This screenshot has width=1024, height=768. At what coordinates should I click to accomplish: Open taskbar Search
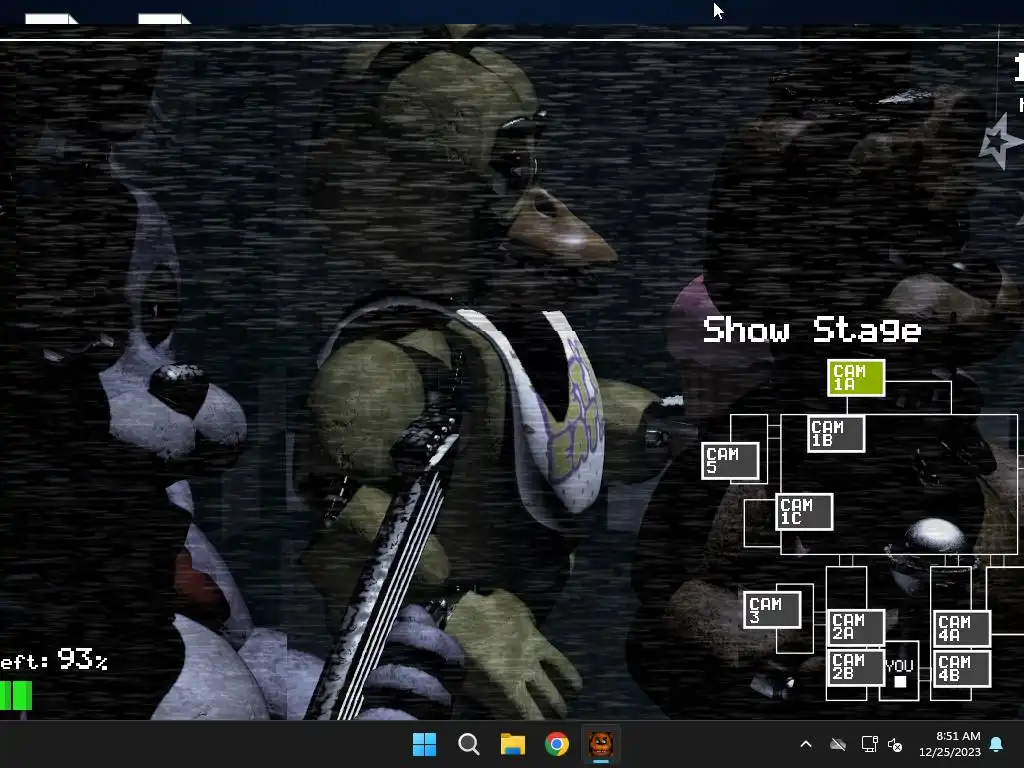tap(468, 744)
